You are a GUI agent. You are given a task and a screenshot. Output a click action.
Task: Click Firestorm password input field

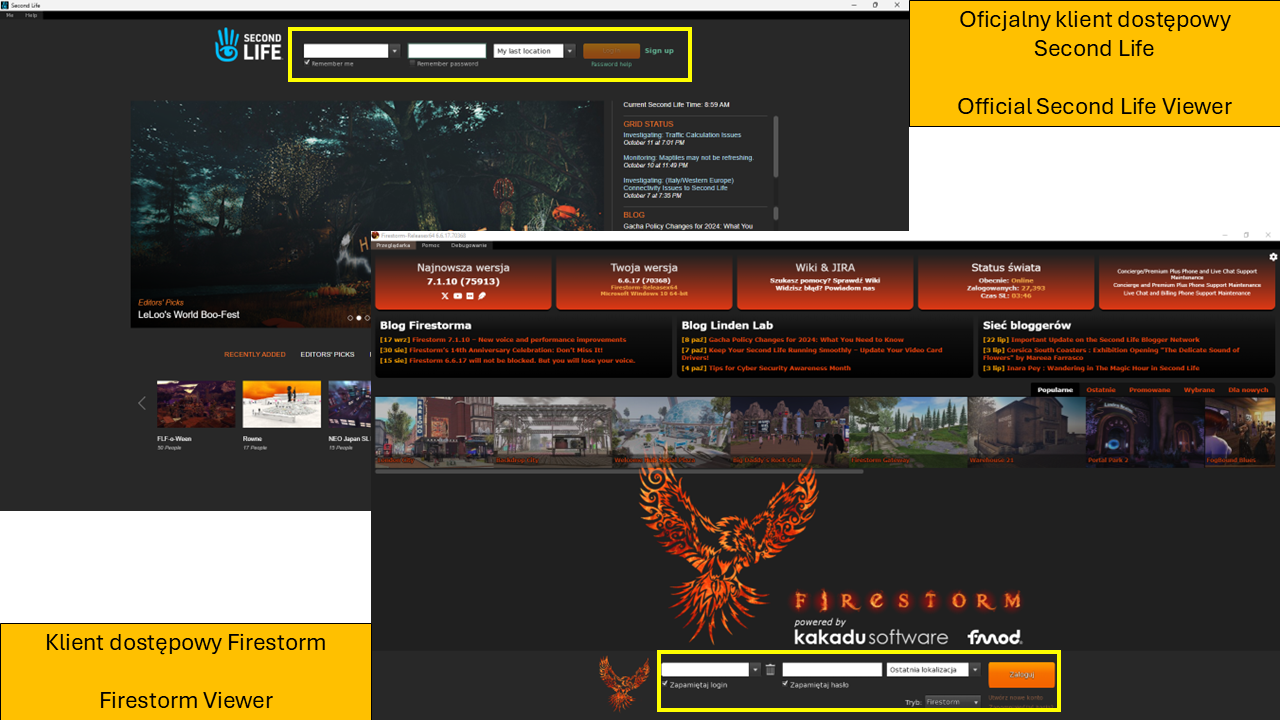[x=832, y=669]
